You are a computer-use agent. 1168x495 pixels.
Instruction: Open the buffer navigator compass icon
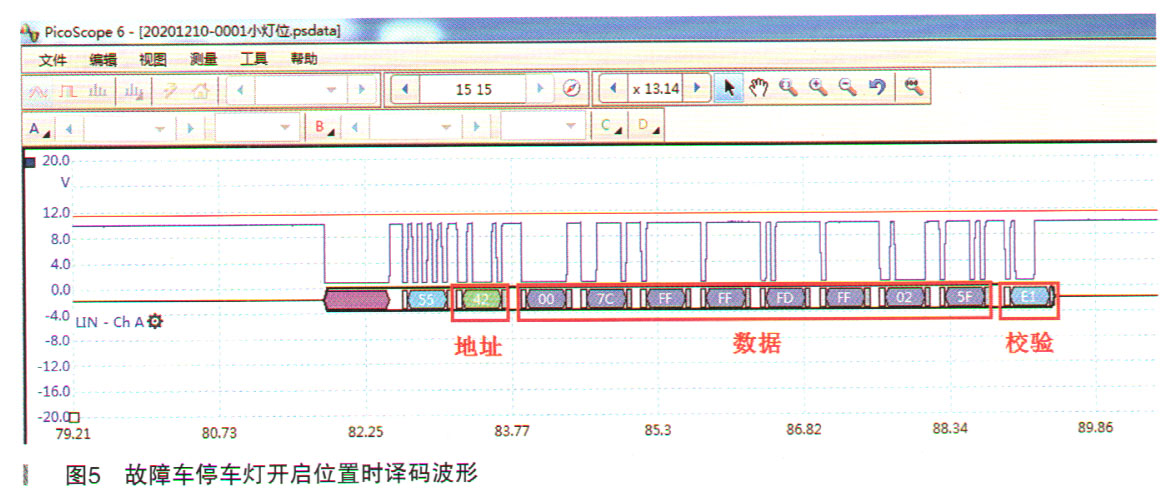coord(571,89)
